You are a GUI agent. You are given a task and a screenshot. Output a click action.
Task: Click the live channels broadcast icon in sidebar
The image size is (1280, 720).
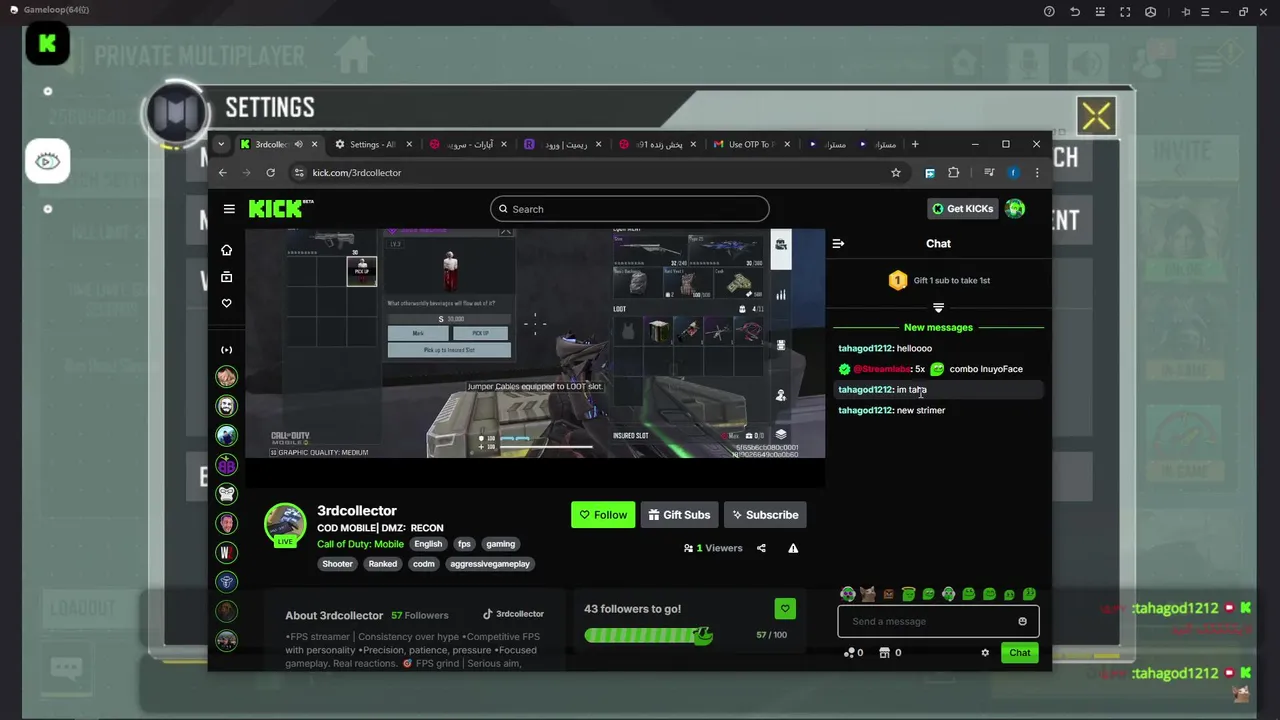[227, 350]
